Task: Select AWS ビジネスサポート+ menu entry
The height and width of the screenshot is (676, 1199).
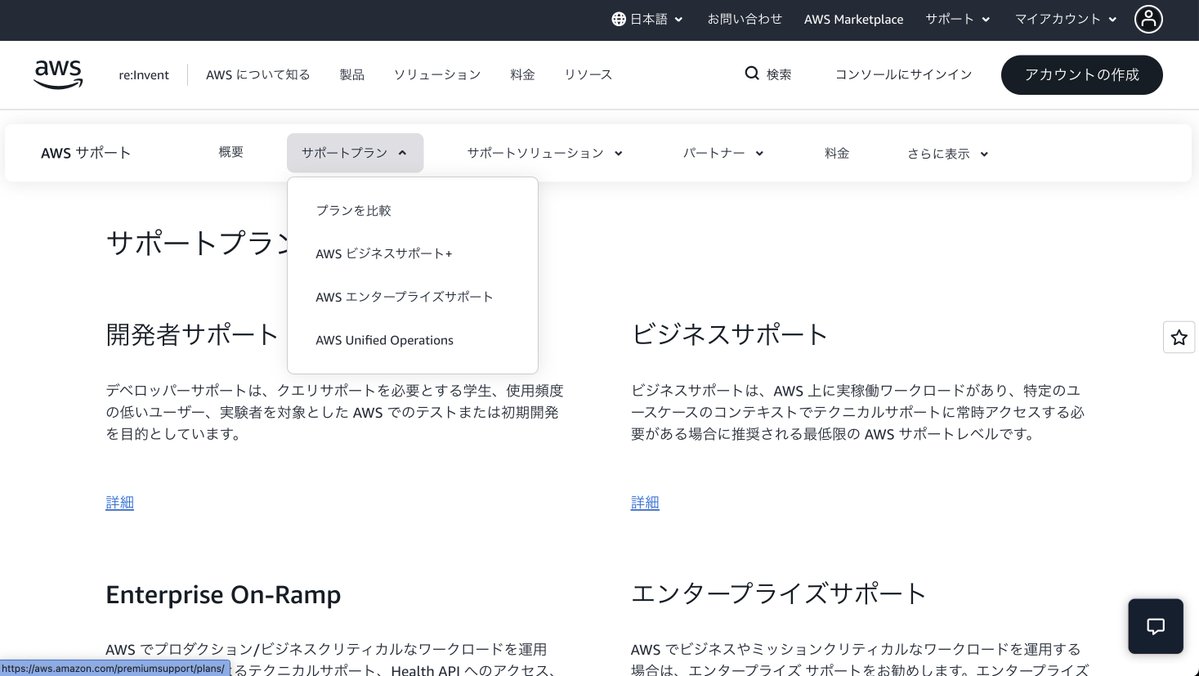Action: [384, 253]
